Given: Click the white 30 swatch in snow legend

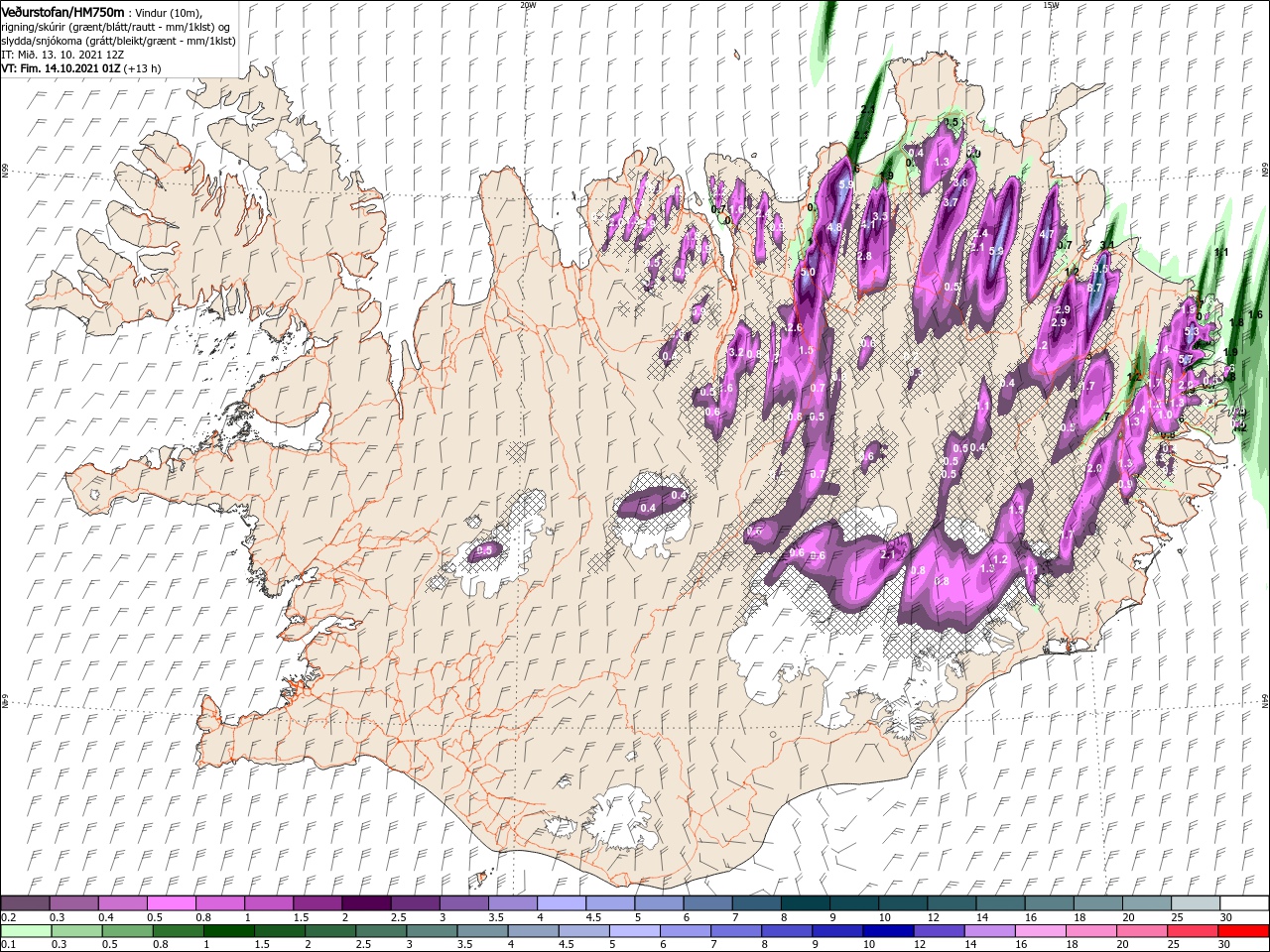Looking at the screenshot, I should pyautogui.click(x=1244, y=903).
